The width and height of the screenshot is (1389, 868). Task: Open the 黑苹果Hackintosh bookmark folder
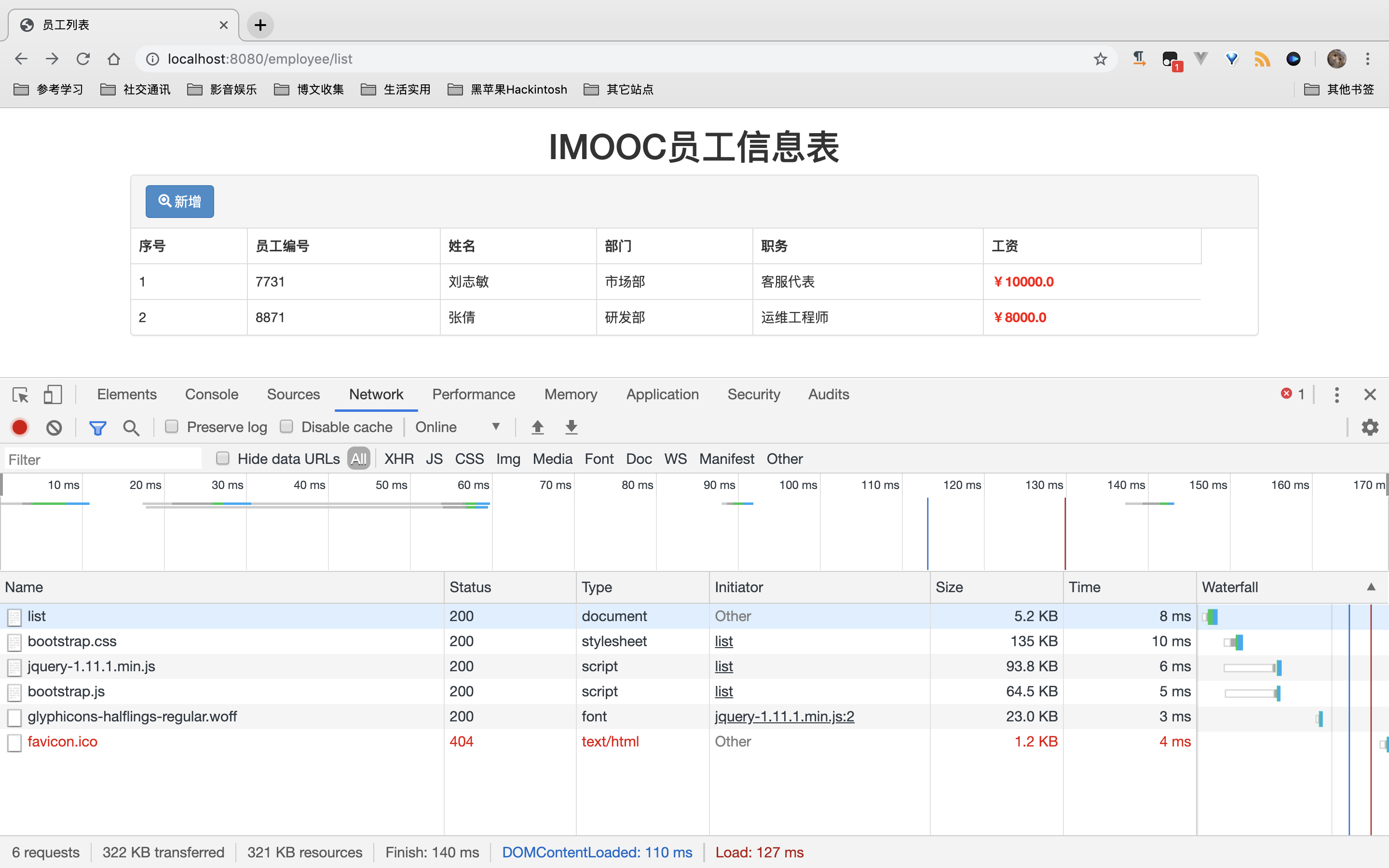tap(507, 90)
